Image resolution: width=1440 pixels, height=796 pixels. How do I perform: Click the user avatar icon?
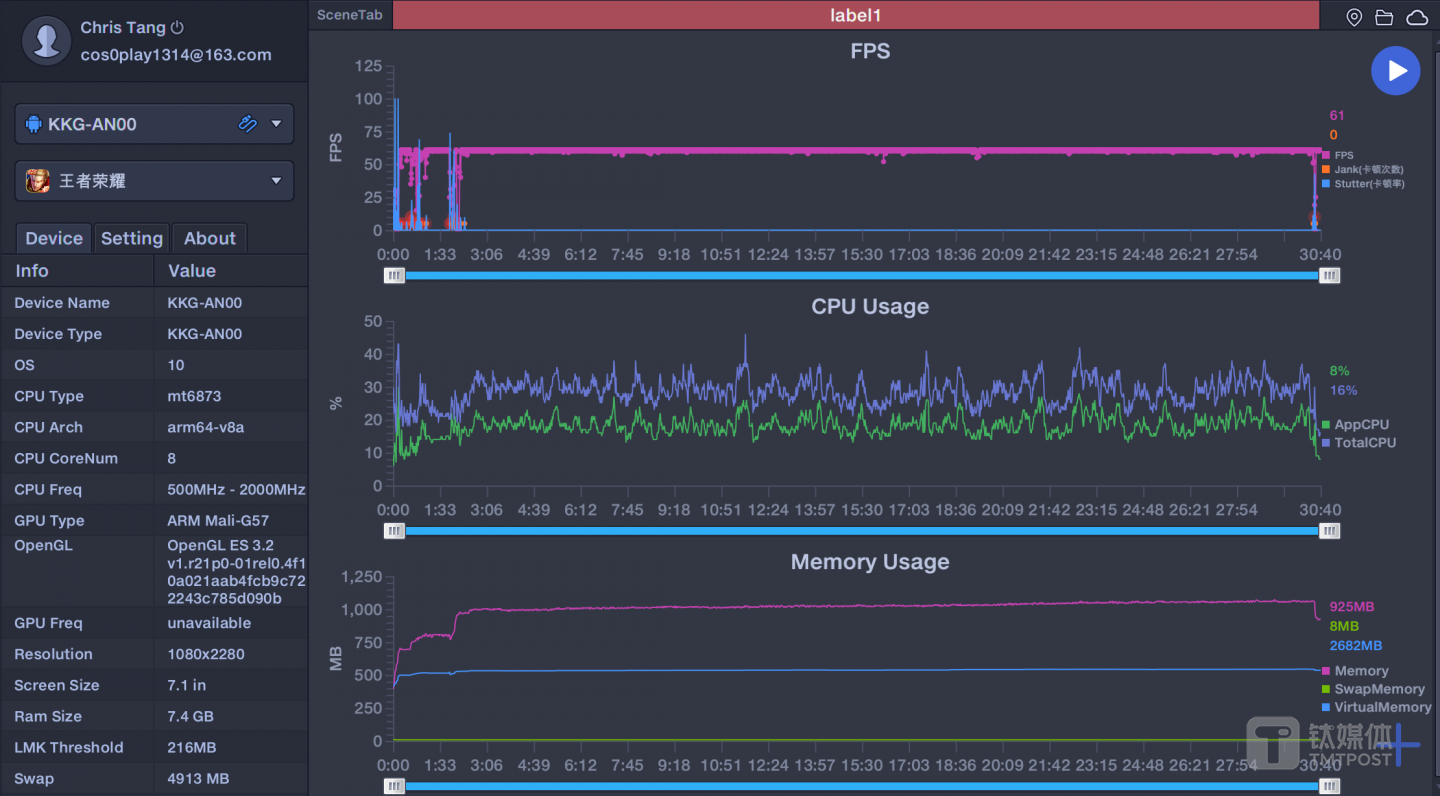46,41
